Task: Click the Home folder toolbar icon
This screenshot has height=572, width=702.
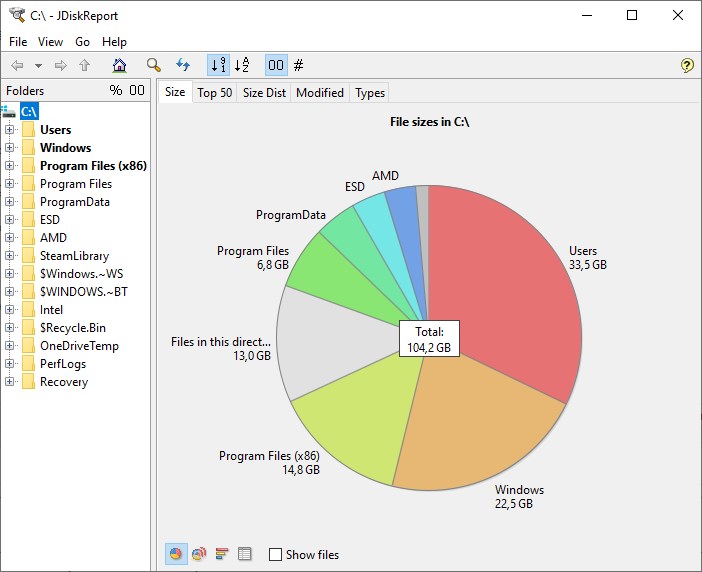Action: [120, 65]
